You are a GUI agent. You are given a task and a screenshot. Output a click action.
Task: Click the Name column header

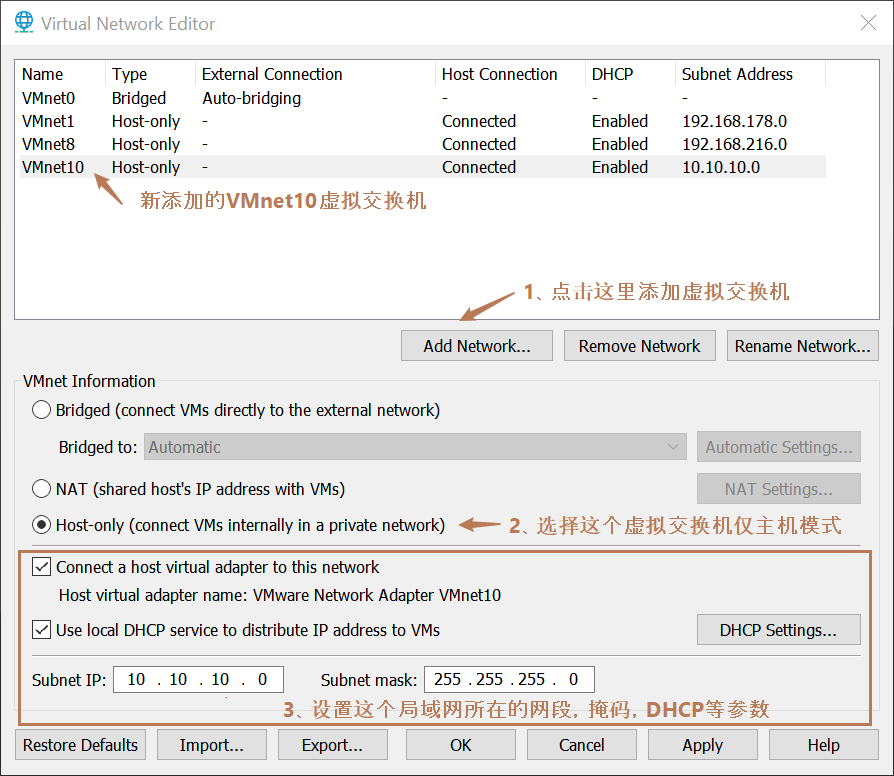62,74
